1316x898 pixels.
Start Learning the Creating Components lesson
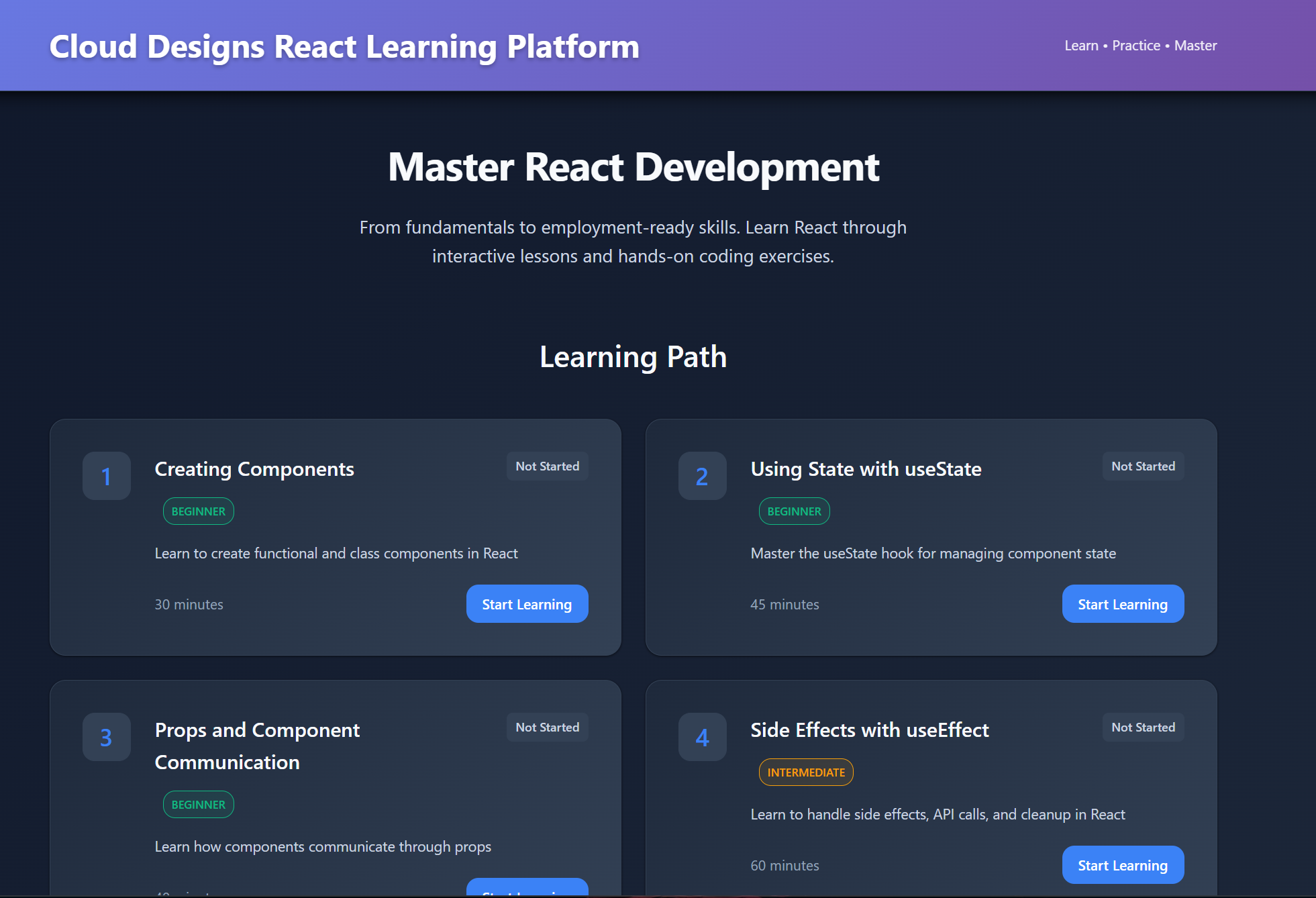tap(527, 603)
